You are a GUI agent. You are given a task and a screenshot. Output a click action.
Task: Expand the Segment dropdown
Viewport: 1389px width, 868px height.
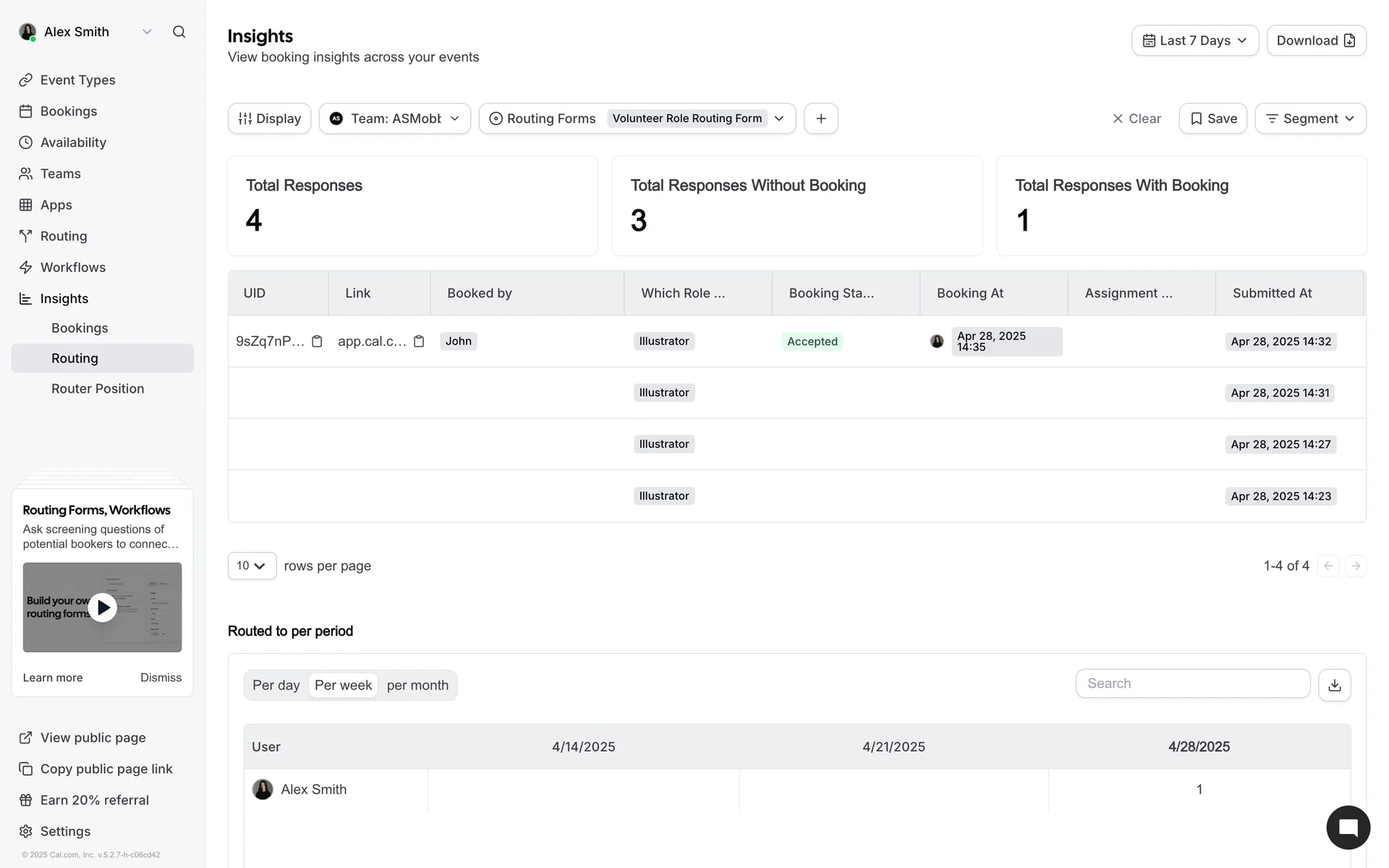pyautogui.click(x=1310, y=119)
